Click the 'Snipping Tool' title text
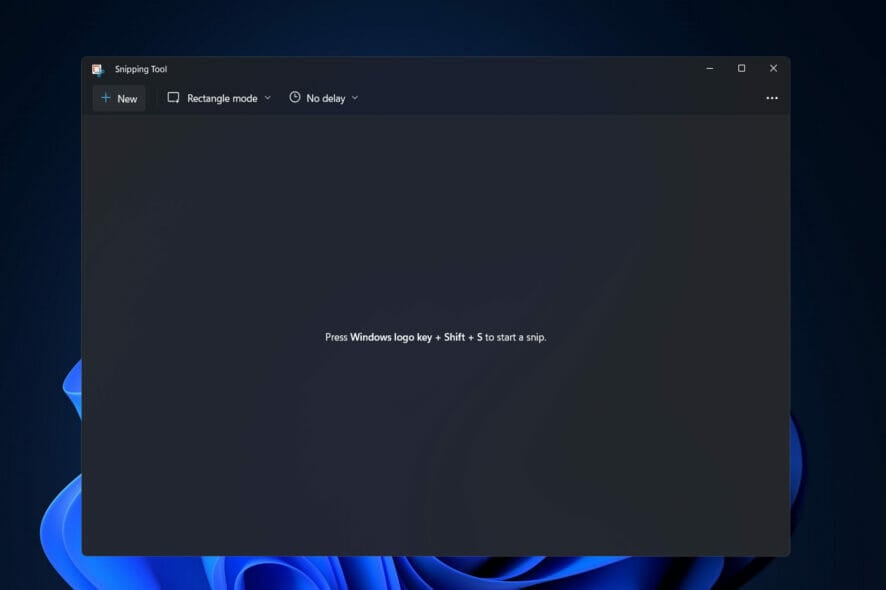 tap(141, 70)
